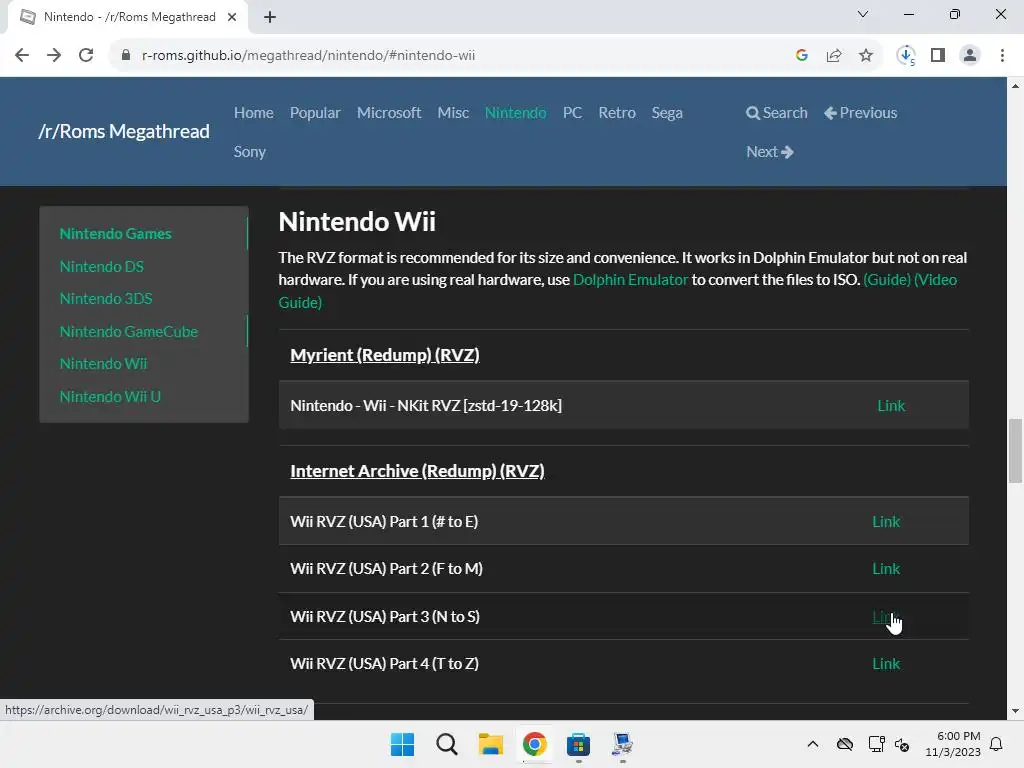Open the tab search chevron
The width and height of the screenshot is (1024, 768).
point(863,14)
